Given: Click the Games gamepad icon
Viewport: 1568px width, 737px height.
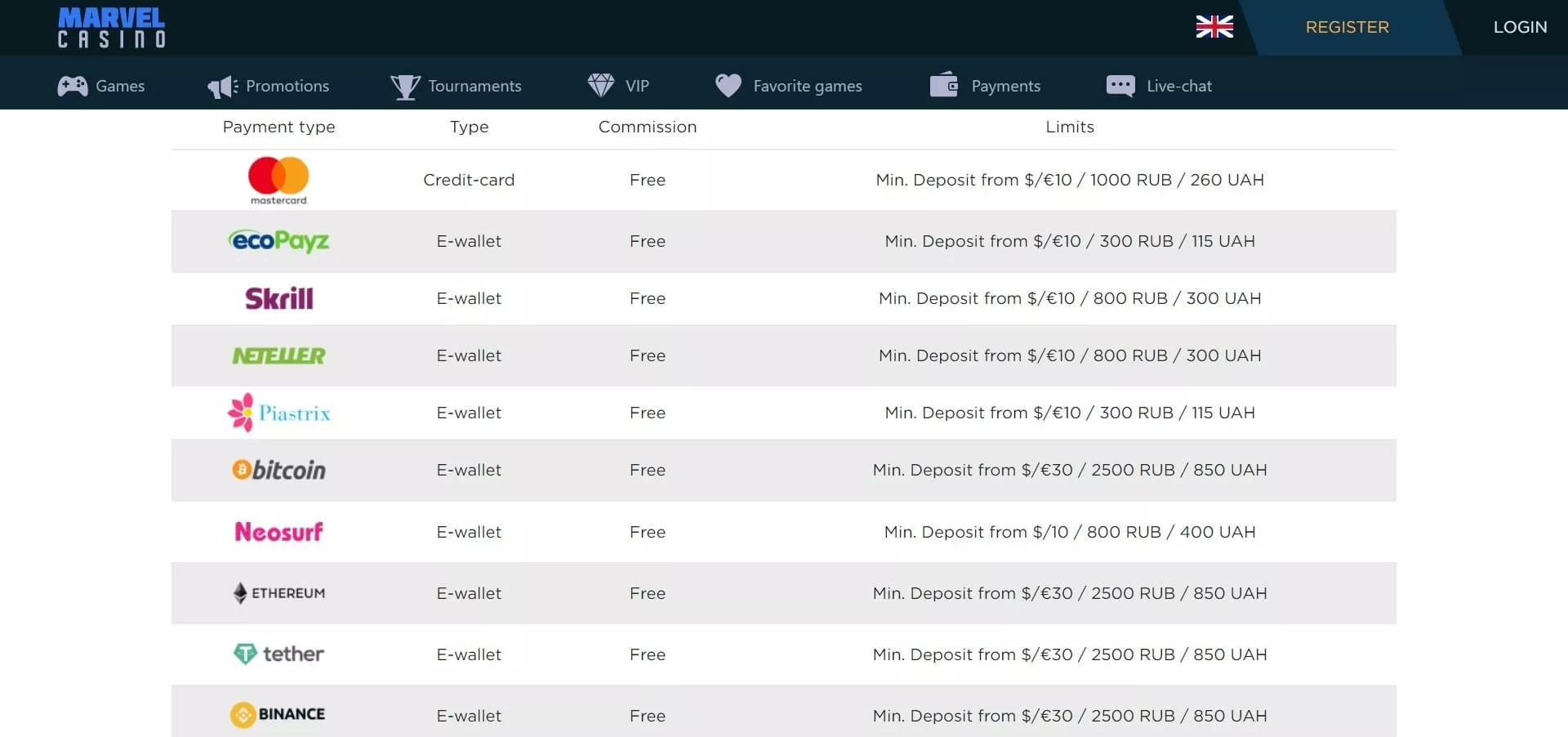Looking at the screenshot, I should click(72, 86).
